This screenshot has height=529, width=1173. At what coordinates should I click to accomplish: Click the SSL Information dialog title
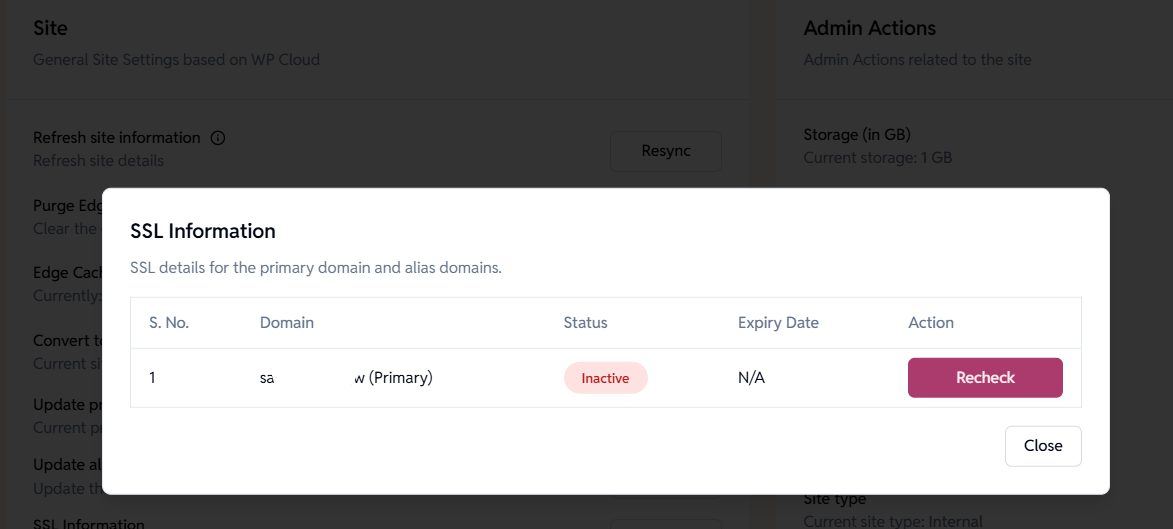[203, 231]
